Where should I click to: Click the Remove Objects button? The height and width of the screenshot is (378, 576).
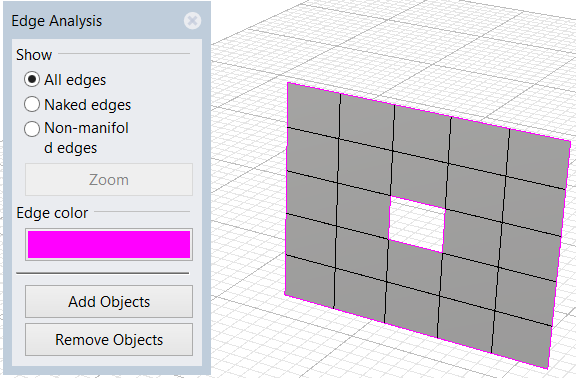click(109, 340)
